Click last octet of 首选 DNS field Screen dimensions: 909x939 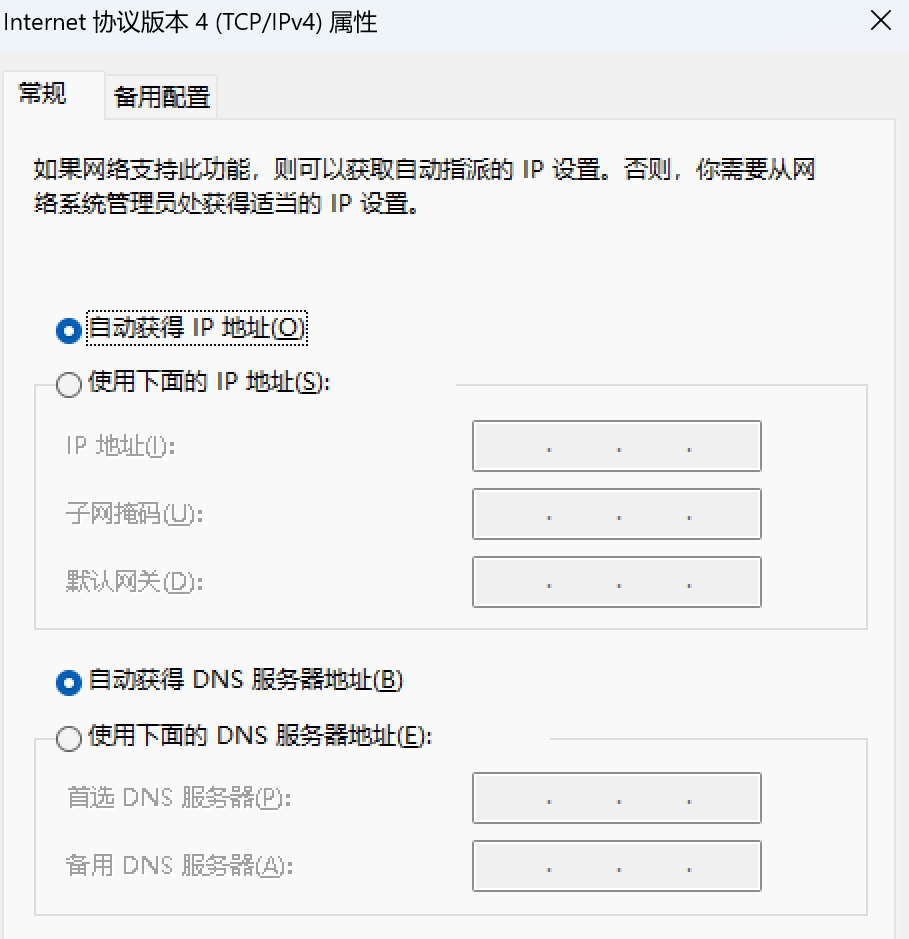pyautogui.click(x=725, y=798)
